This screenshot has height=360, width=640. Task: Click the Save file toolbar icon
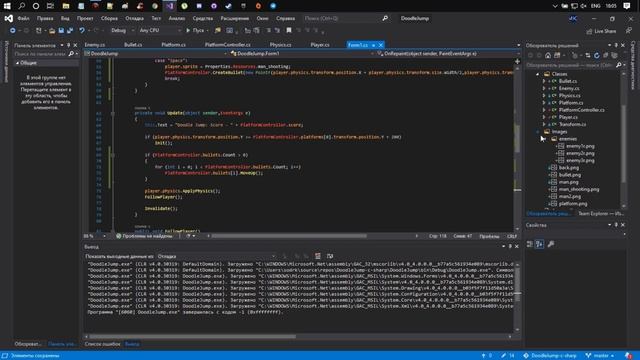click(x=61, y=31)
